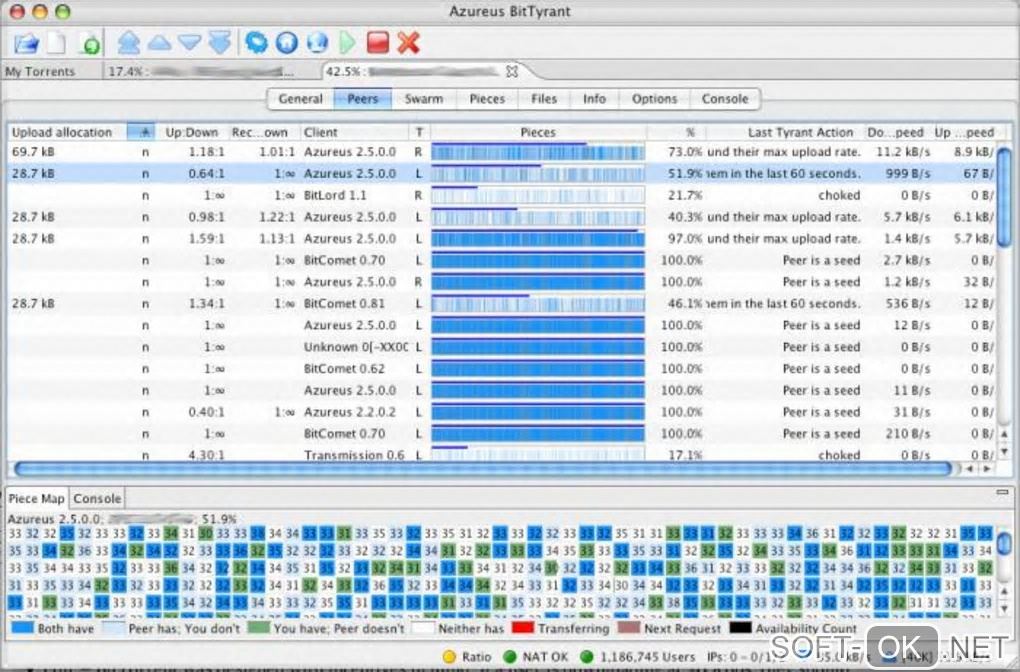The height and width of the screenshot is (672, 1020).
Task: Open the My Torrents tab
Action: pos(40,72)
